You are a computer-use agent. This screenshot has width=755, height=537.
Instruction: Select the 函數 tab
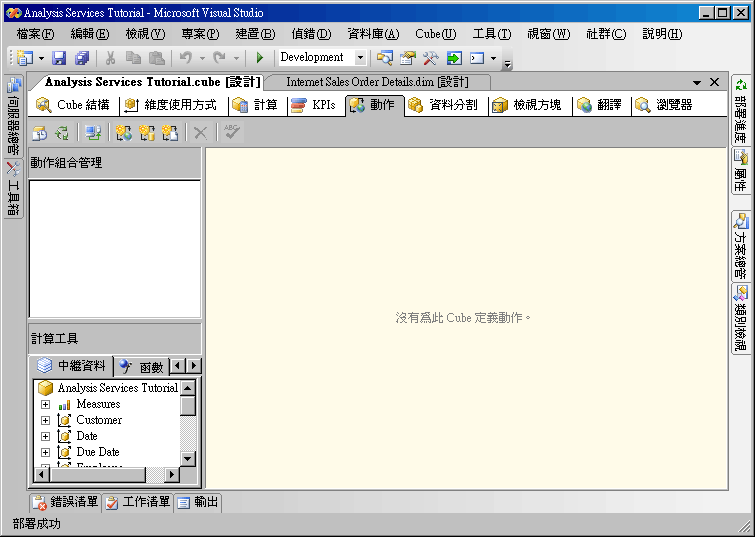point(141,367)
